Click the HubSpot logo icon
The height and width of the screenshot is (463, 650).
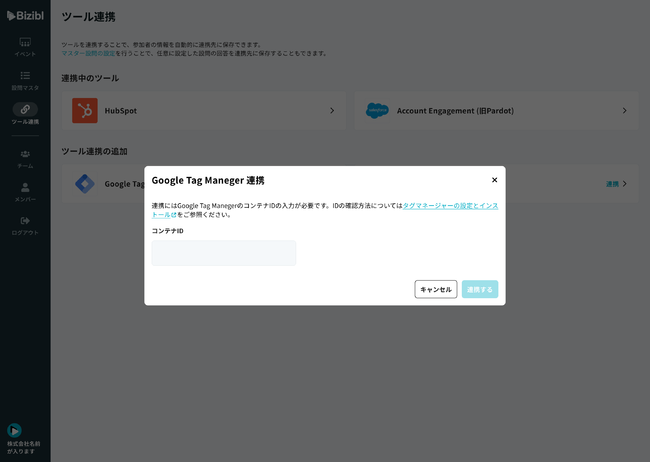coord(85,110)
